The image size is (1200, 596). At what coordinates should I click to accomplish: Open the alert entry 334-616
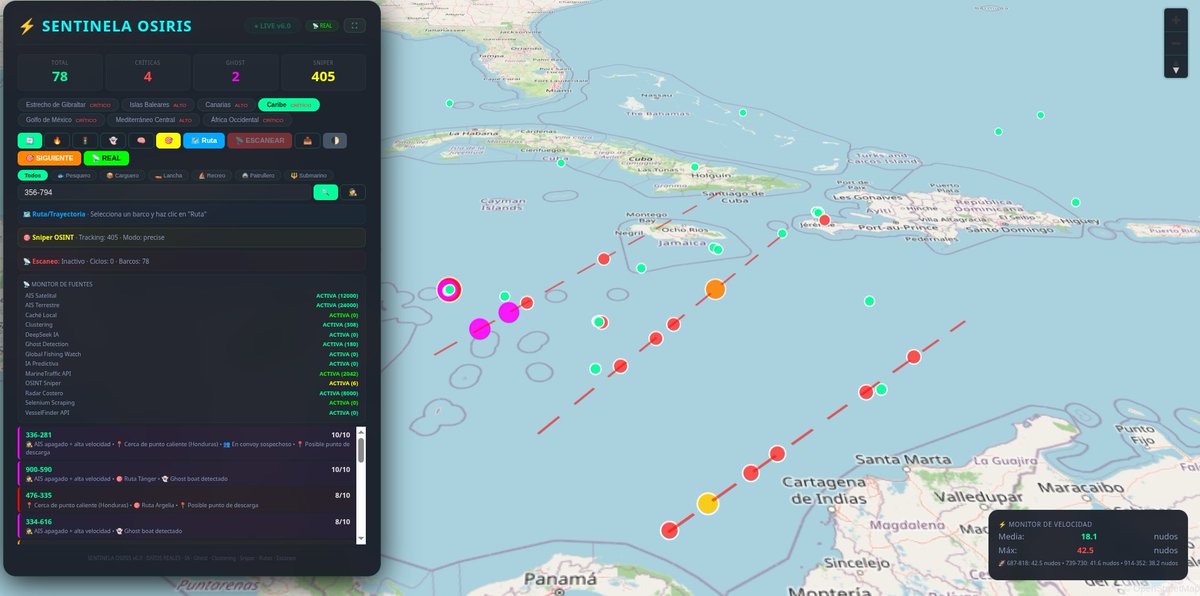tap(185, 526)
